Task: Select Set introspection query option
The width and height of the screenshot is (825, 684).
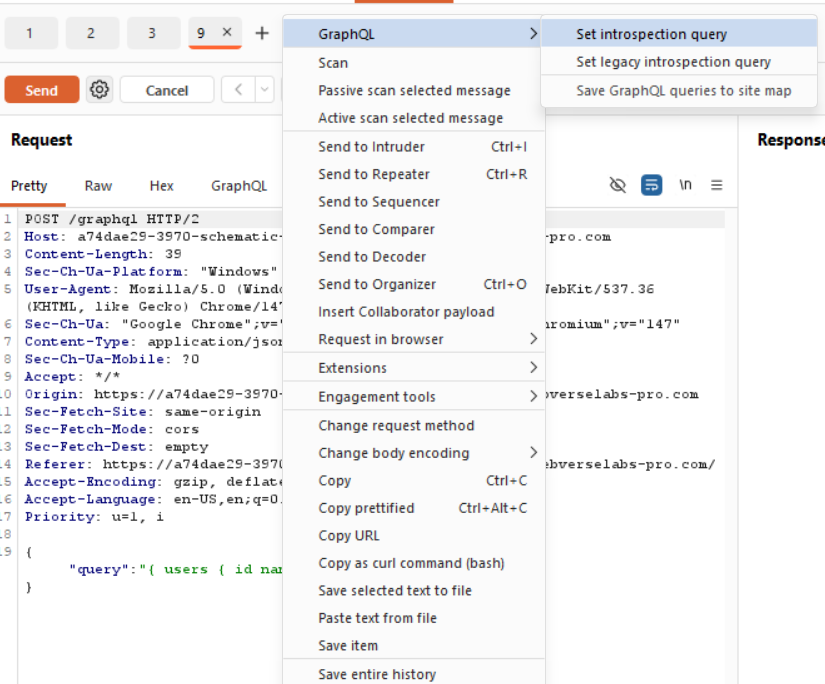Action: point(651,34)
